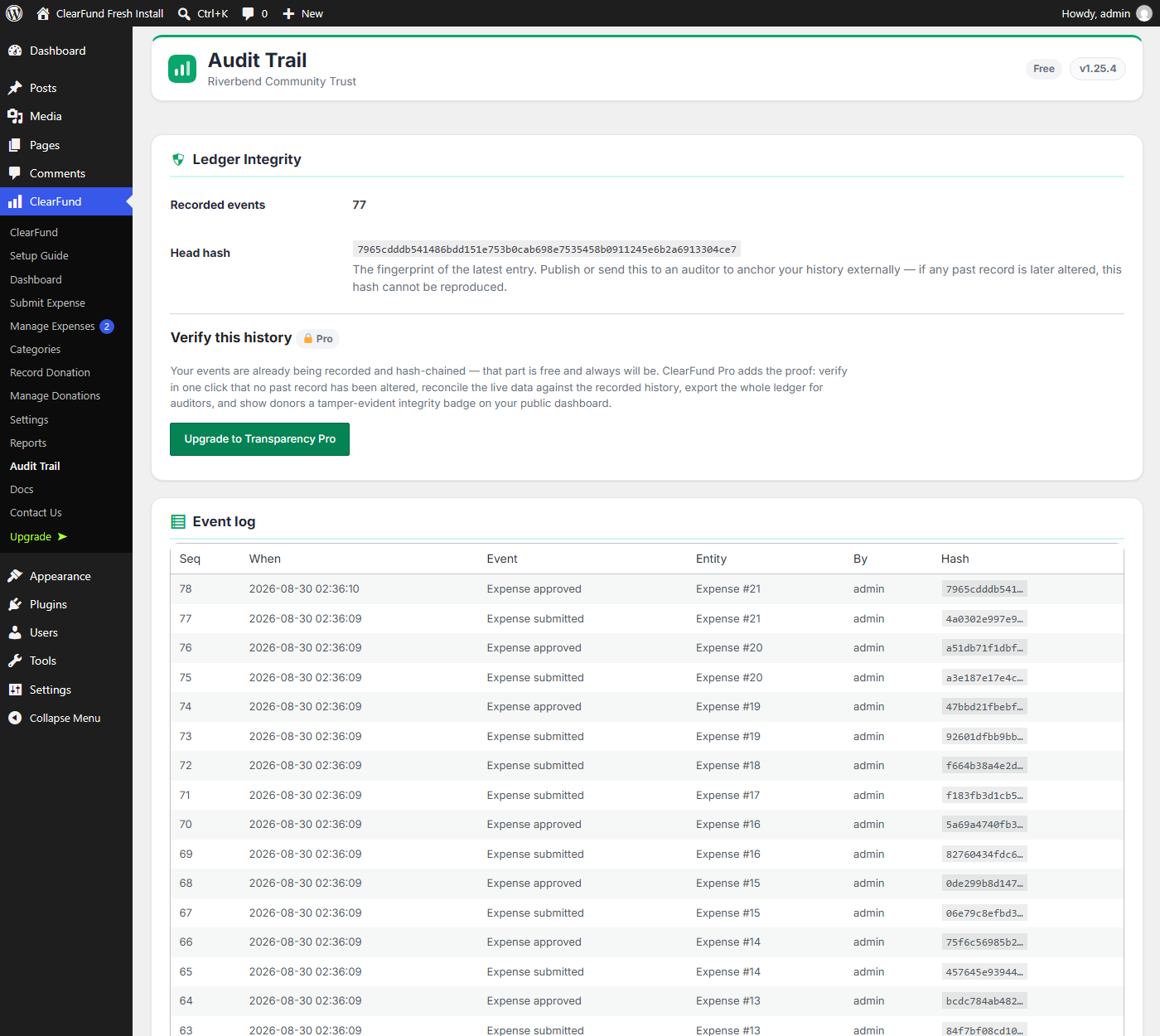This screenshot has width=1160, height=1036.
Task: Click the Event column header
Action: pos(502,559)
